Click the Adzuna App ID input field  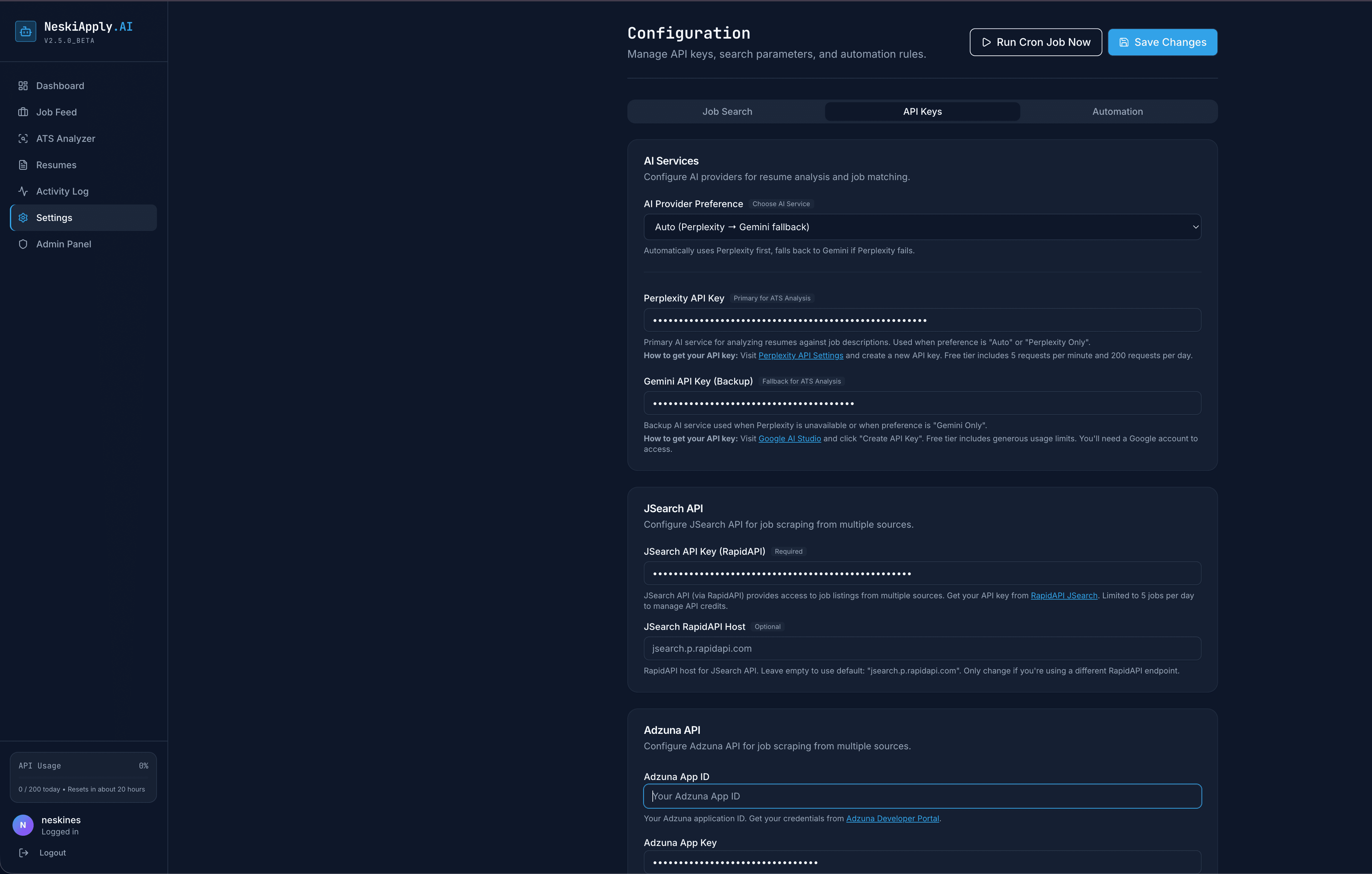click(922, 796)
